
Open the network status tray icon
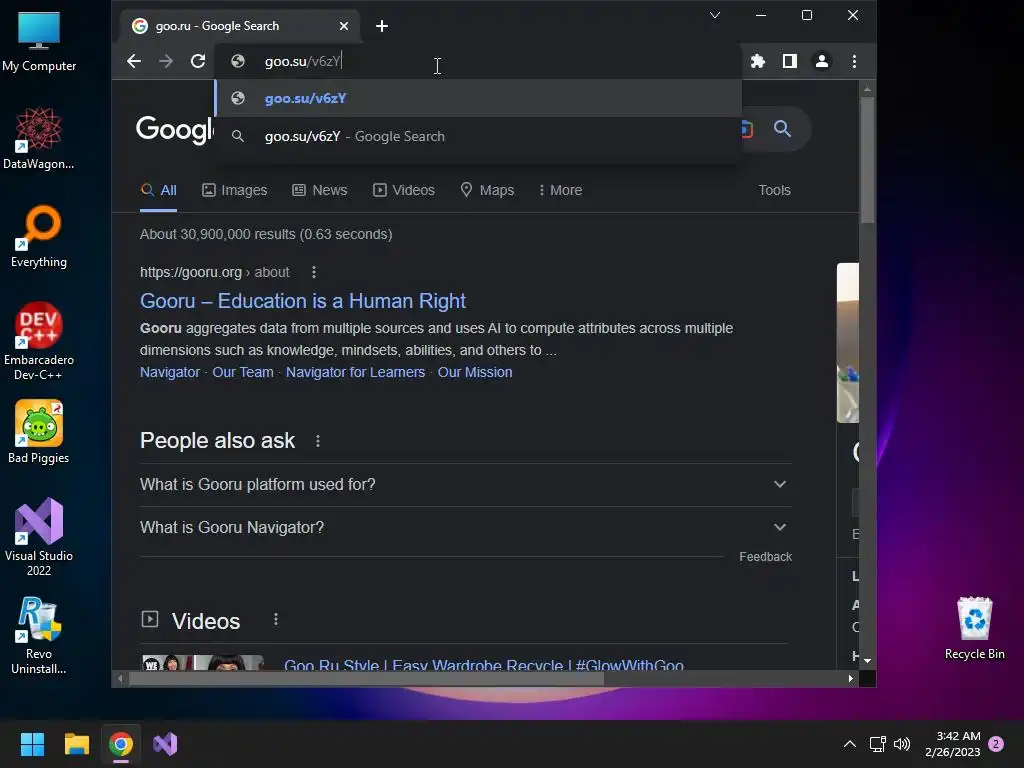[877, 744]
